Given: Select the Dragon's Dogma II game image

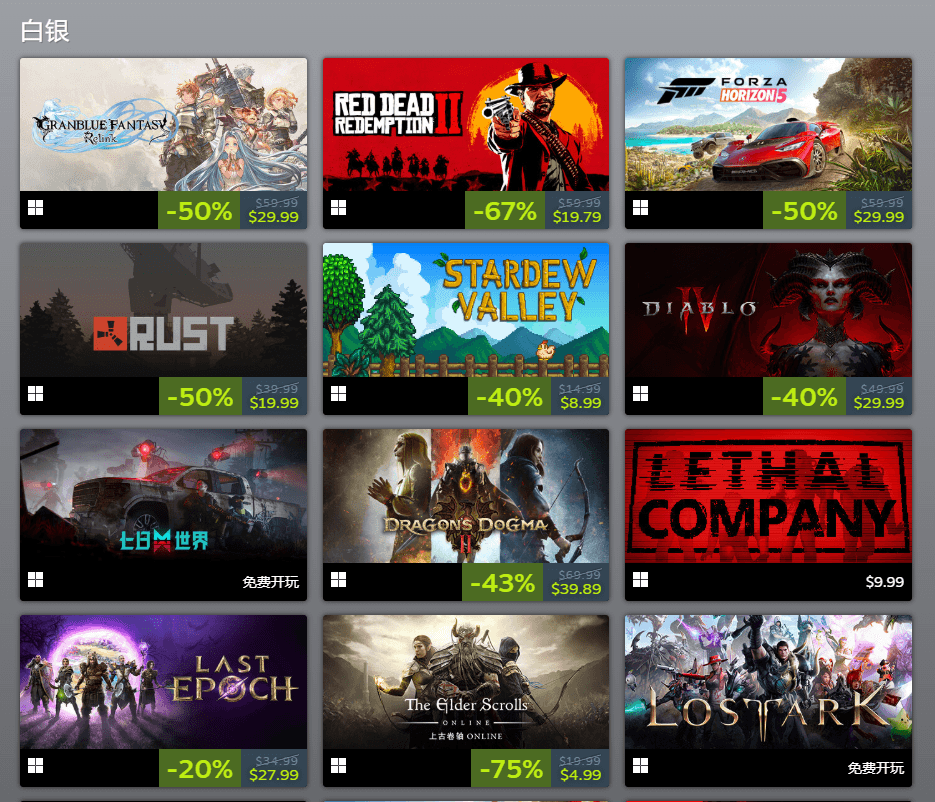Looking at the screenshot, I should pos(466,496).
